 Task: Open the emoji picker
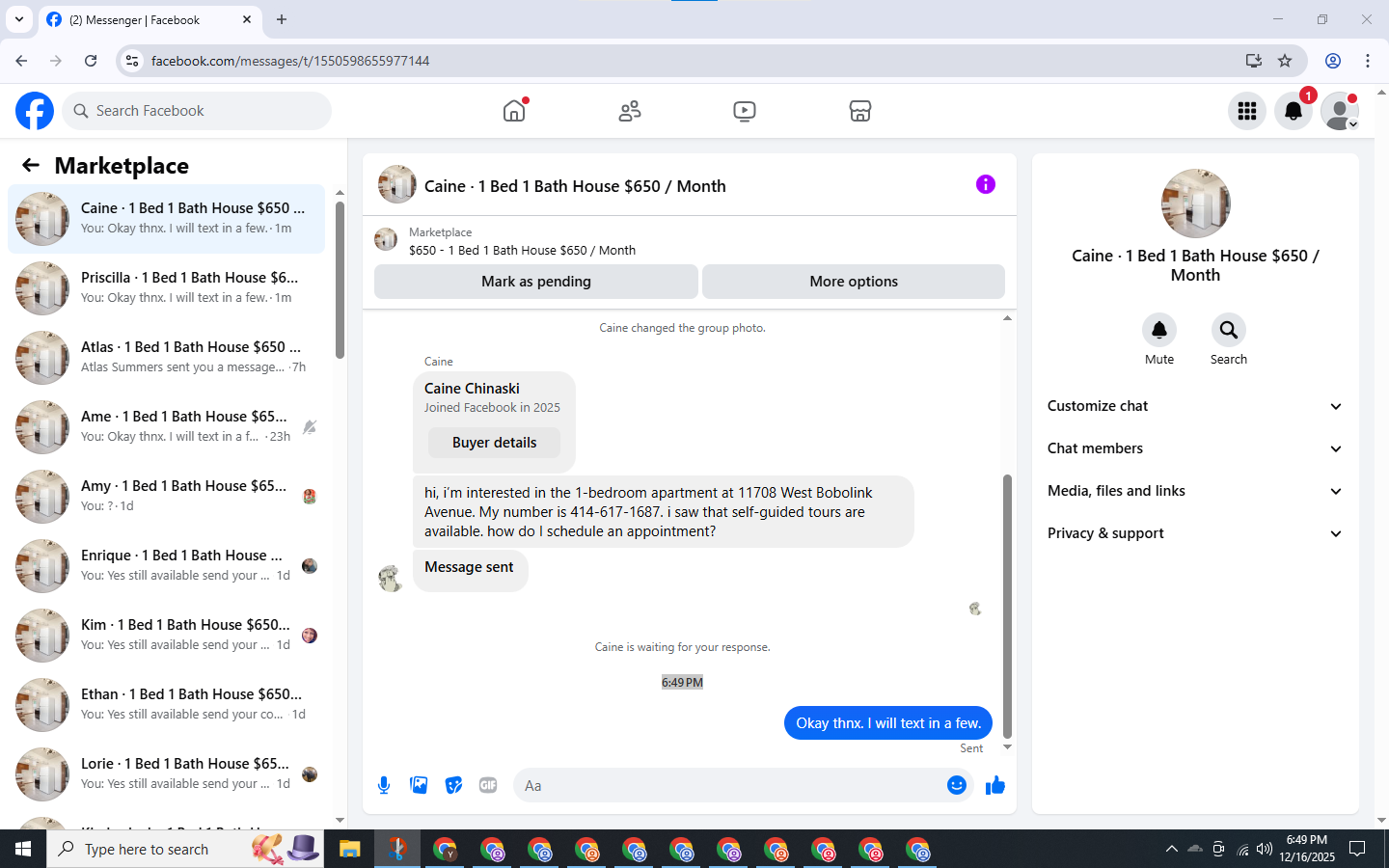(957, 785)
